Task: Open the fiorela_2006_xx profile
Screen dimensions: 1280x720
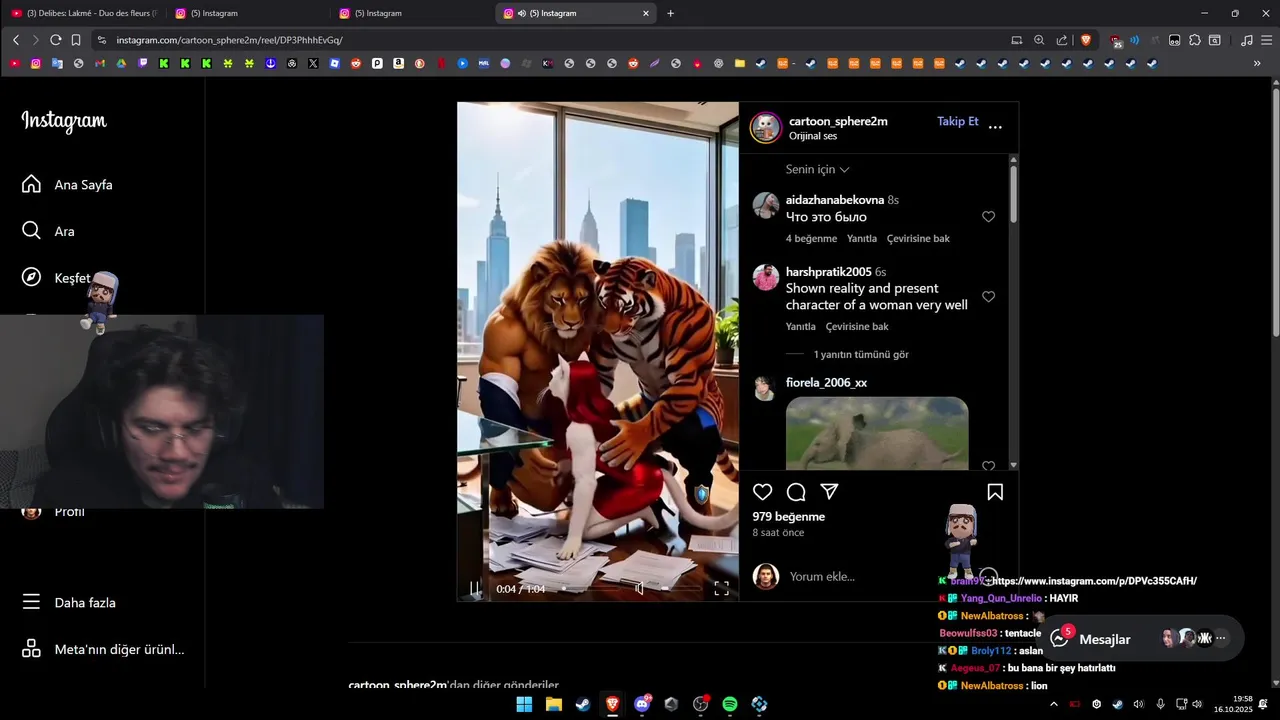Action: click(826, 383)
